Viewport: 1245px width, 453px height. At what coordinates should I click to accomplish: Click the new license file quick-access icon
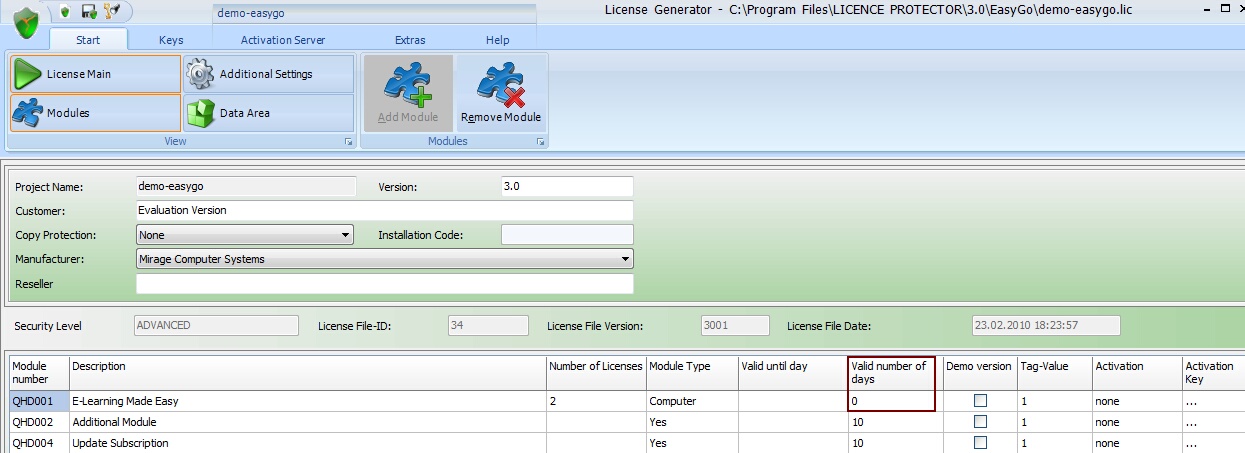66,11
